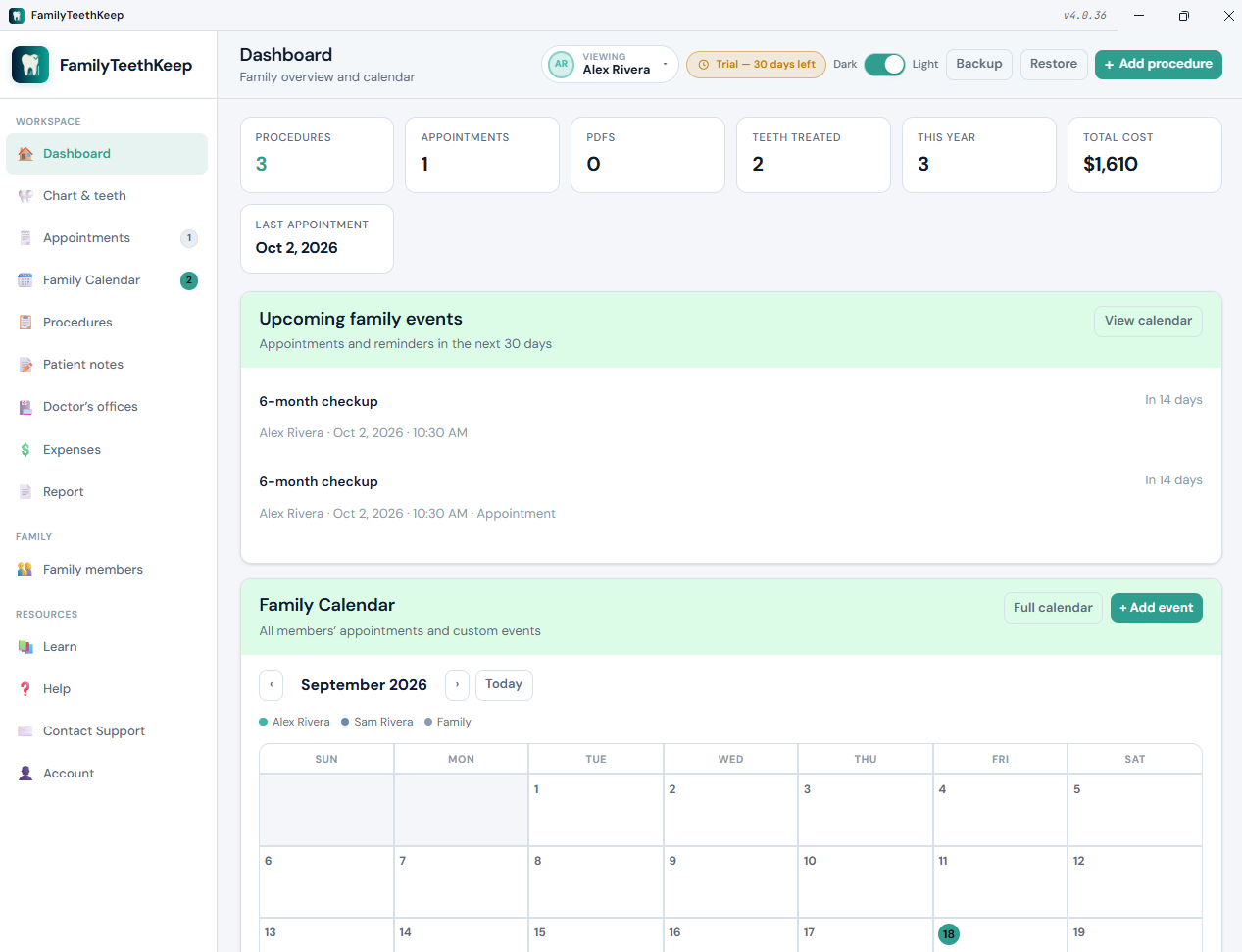The height and width of the screenshot is (952, 1242).
Task: Click the Help question mark icon
Action: 25,689
